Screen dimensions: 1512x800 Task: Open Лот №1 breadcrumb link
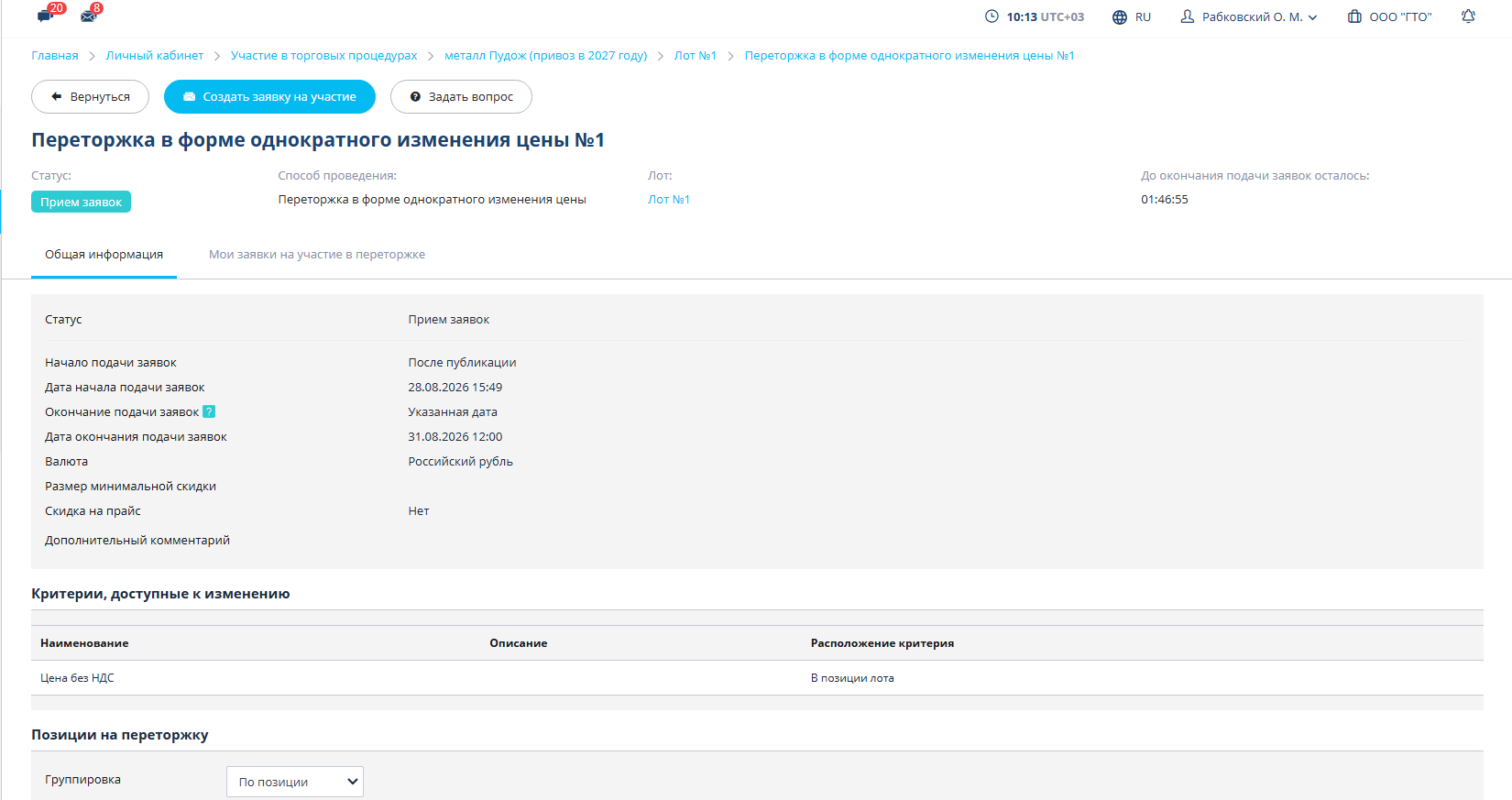(x=696, y=56)
